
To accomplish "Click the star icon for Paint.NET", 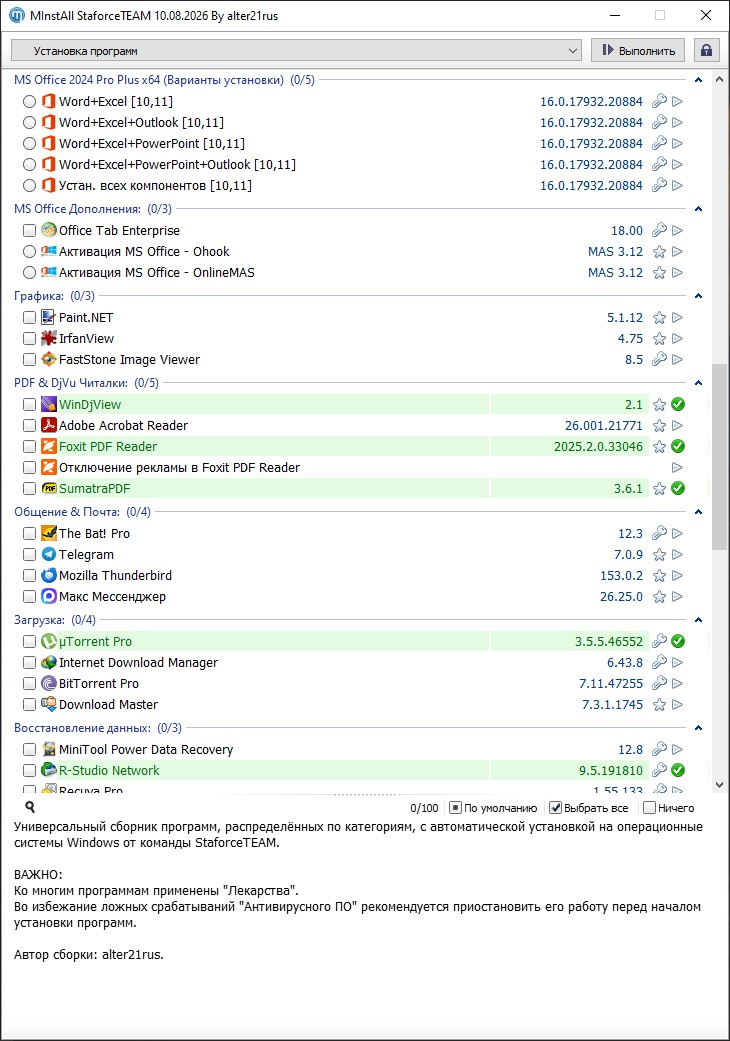I will pos(659,317).
